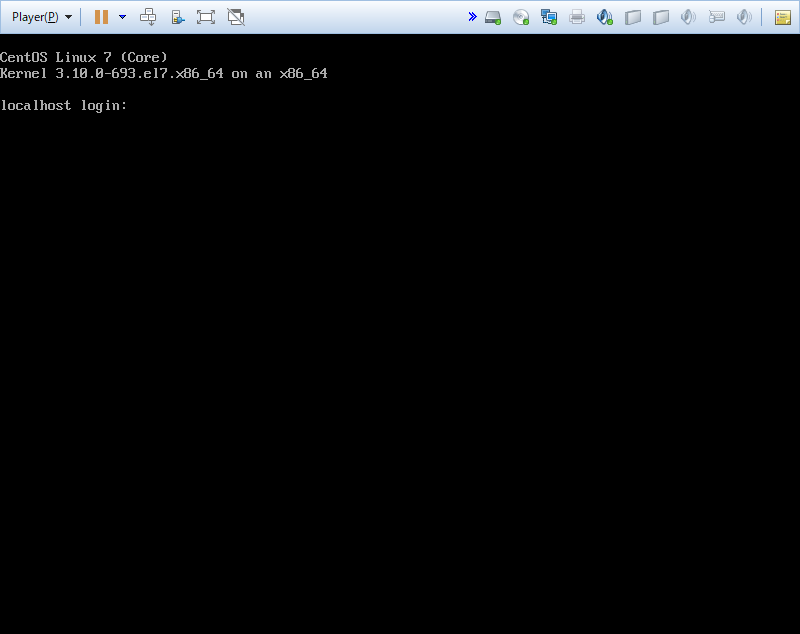Expand the power options arrow beside pause
Viewport: 800px width, 634px height.
point(122,17)
